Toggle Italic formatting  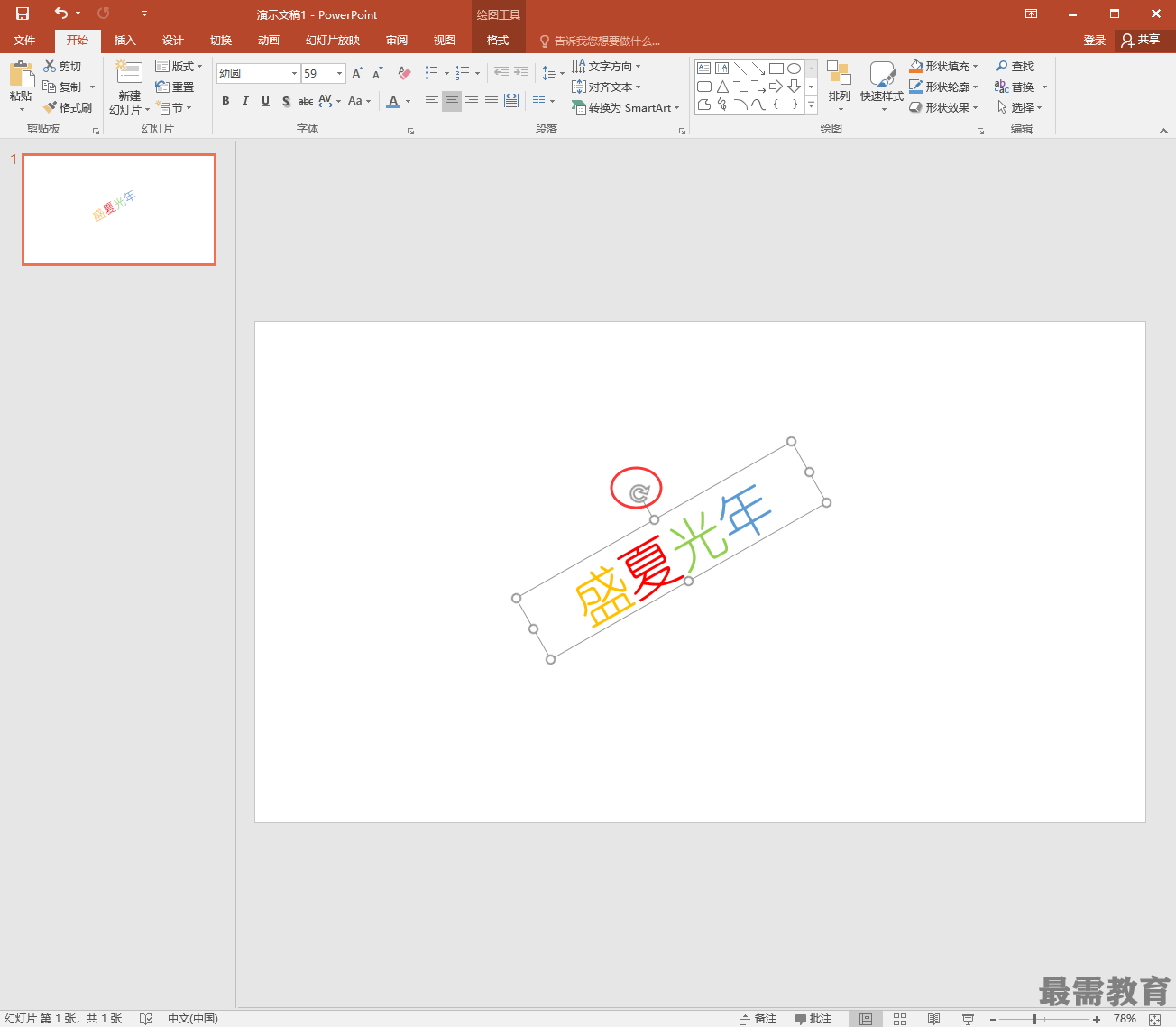click(x=245, y=101)
